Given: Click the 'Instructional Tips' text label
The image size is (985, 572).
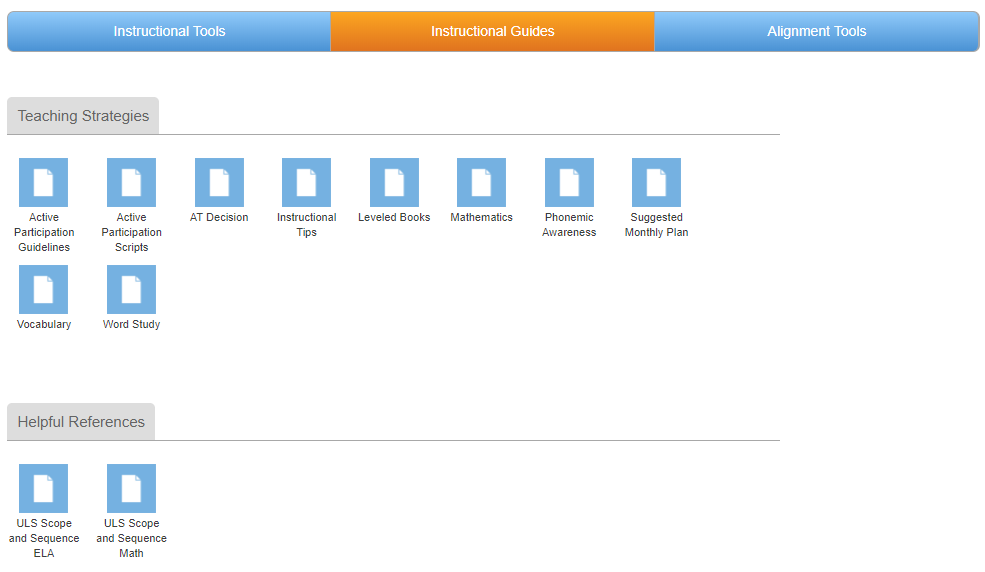Looking at the screenshot, I should click(x=307, y=225).
